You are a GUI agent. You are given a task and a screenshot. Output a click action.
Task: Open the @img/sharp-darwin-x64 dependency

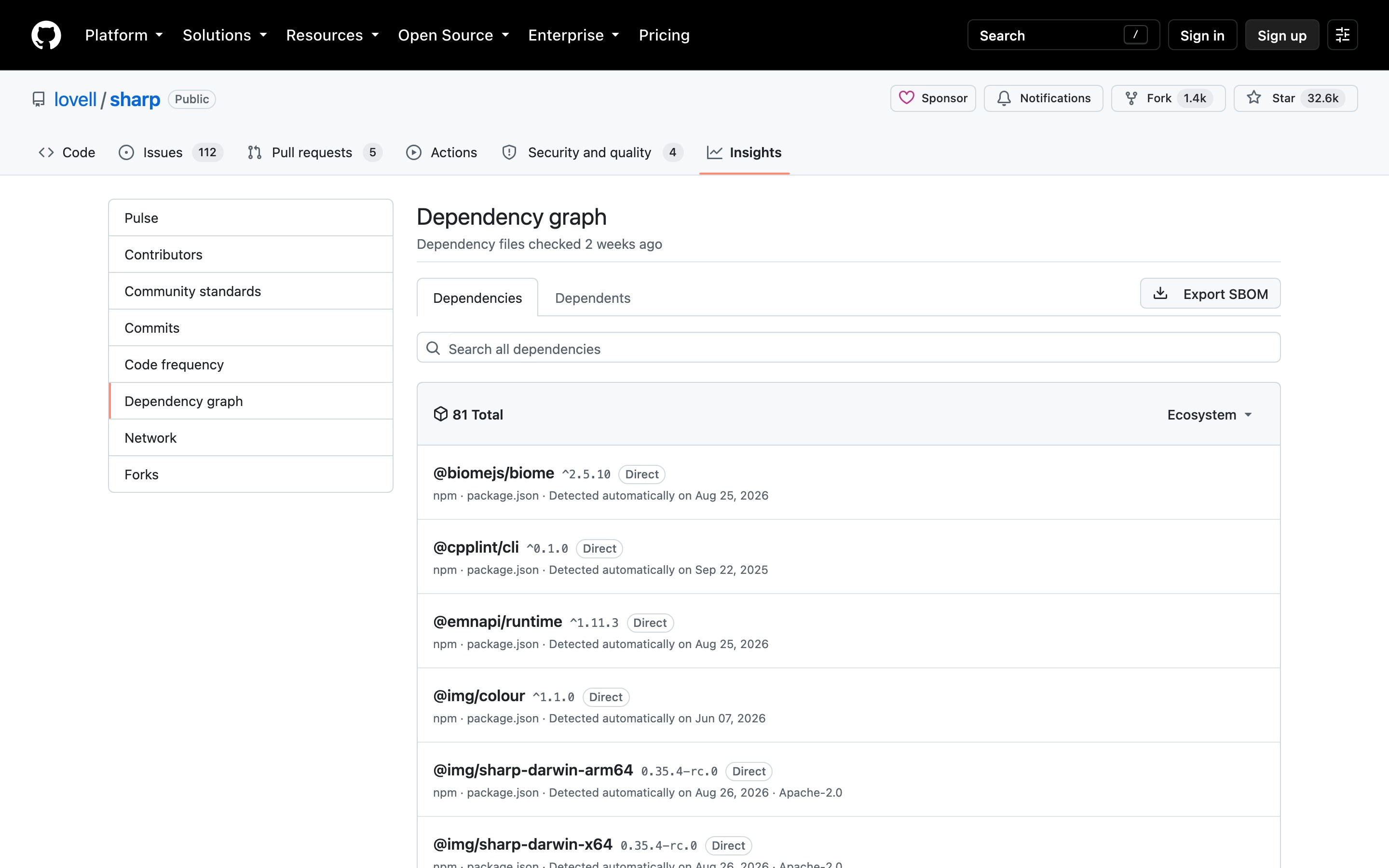[522, 844]
